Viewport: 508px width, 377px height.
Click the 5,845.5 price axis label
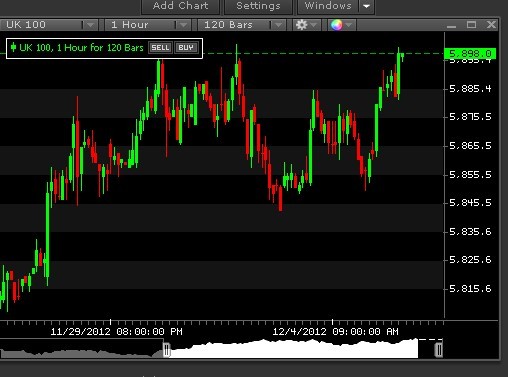point(470,203)
